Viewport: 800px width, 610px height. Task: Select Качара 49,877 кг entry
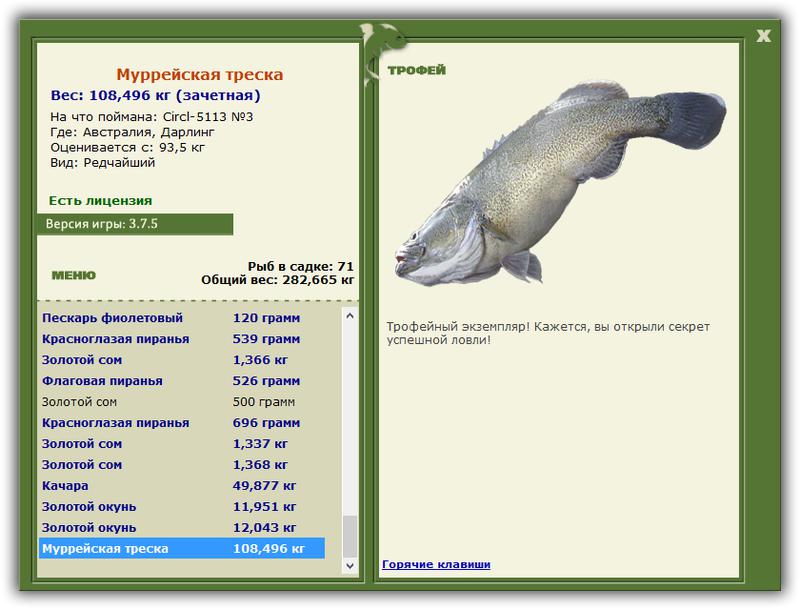pyautogui.click(x=182, y=485)
